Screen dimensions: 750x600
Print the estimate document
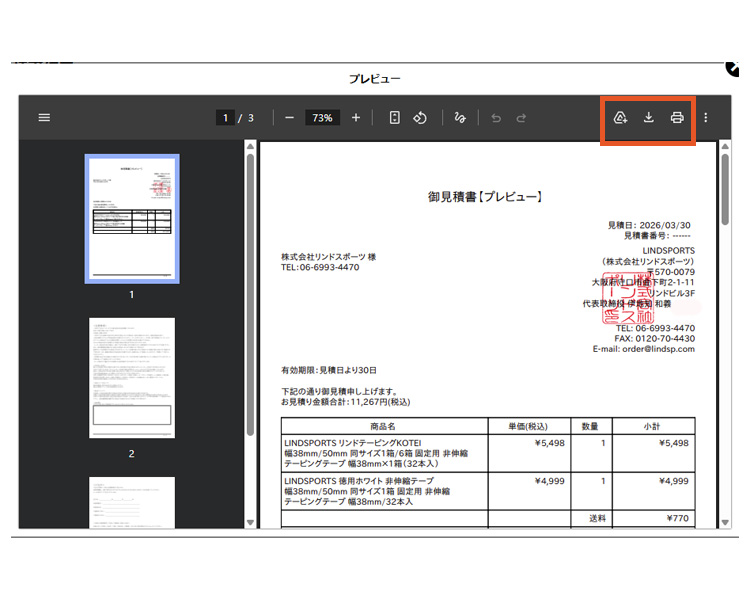click(677, 117)
